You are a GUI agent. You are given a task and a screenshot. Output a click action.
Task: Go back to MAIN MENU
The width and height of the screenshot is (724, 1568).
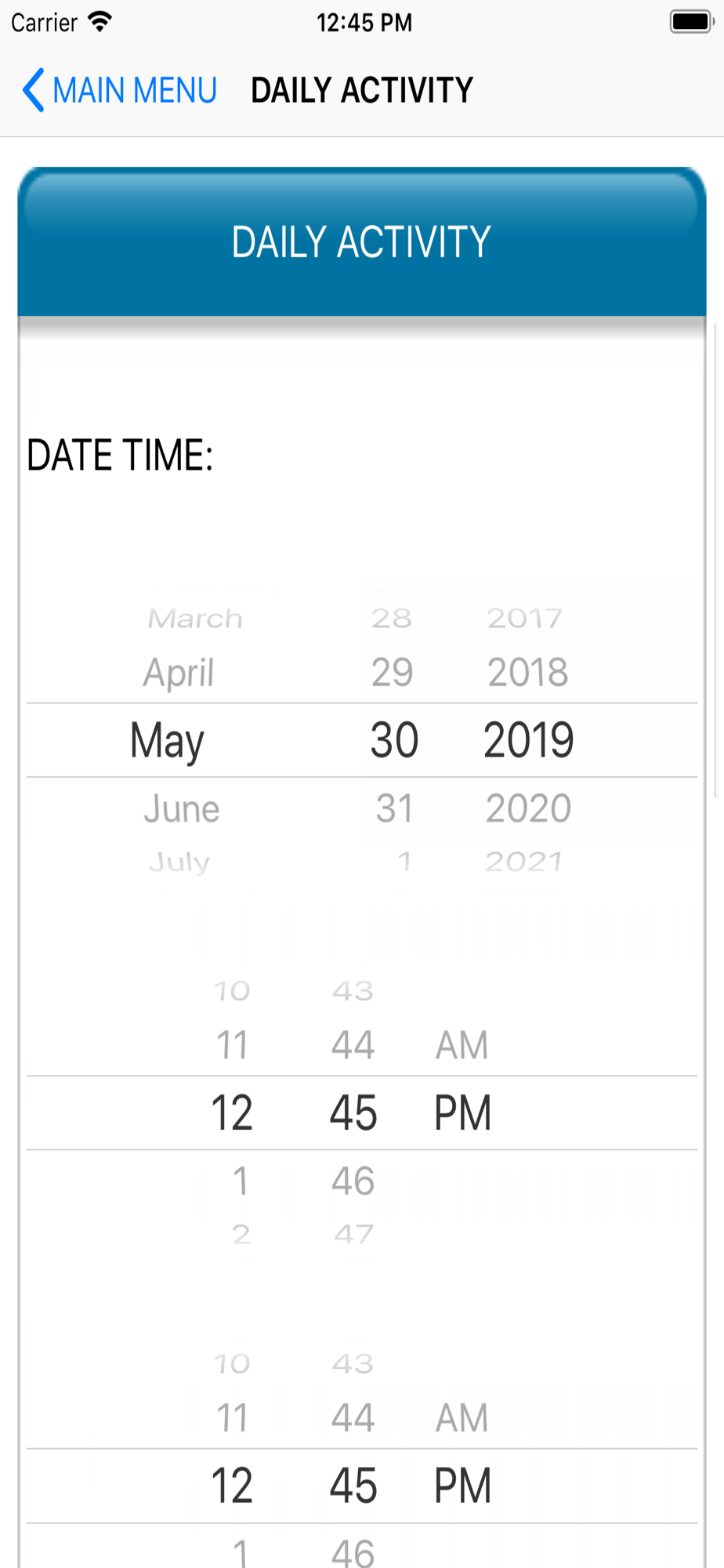(x=134, y=90)
